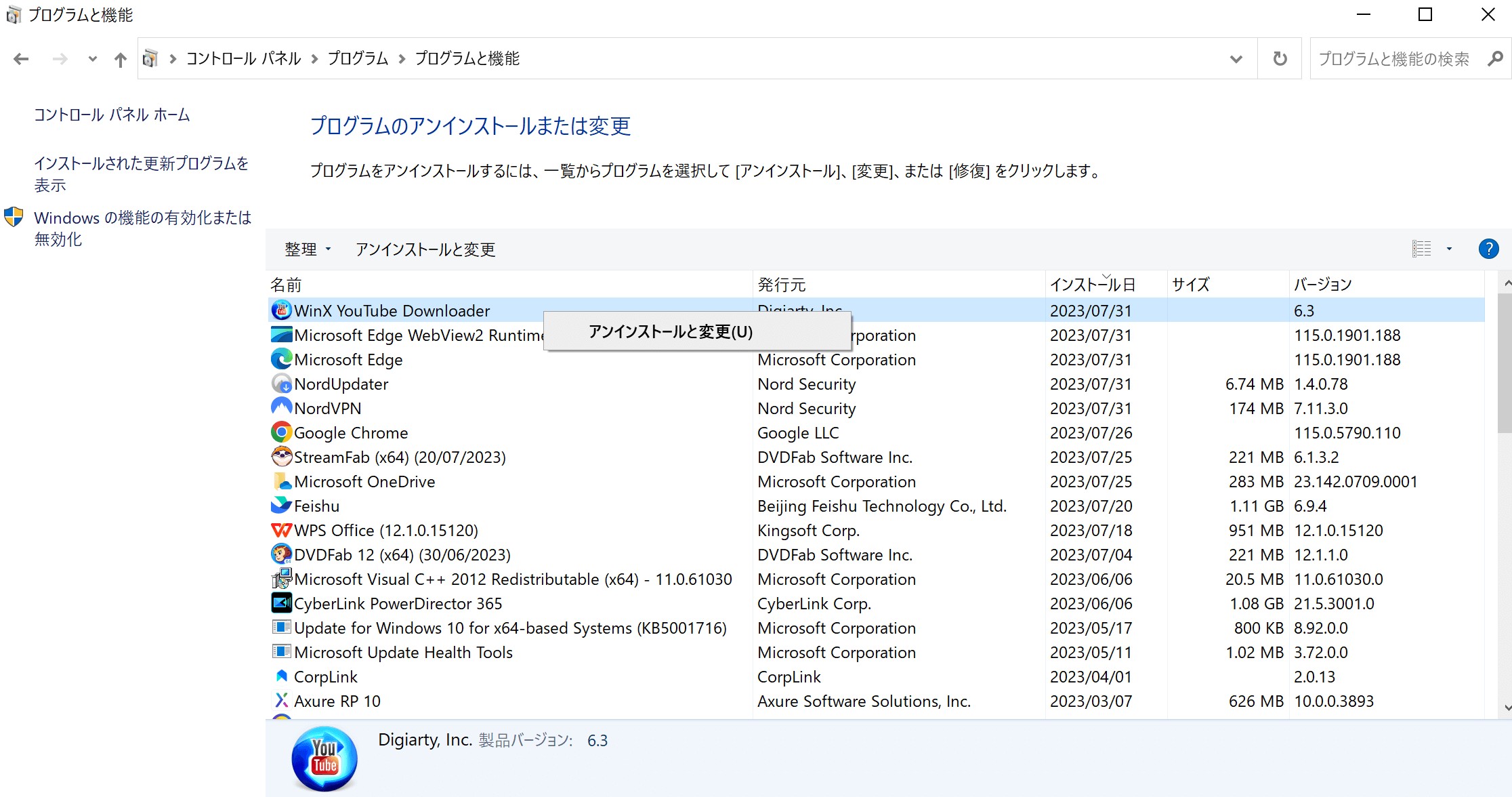Click the StreamFab (x64) icon

(281, 457)
